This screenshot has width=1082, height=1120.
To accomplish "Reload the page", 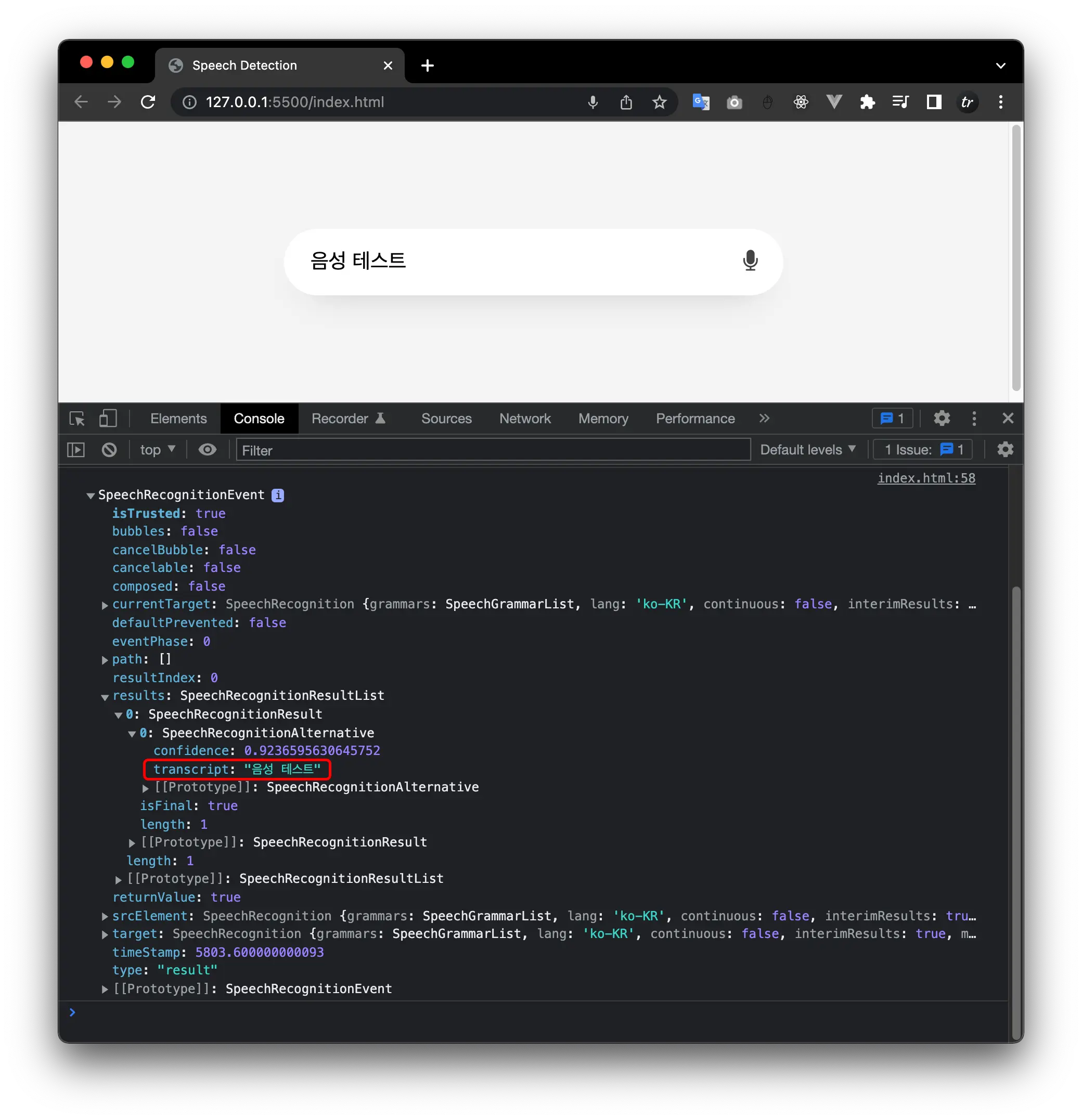I will pyautogui.click(x=148, y=102).
